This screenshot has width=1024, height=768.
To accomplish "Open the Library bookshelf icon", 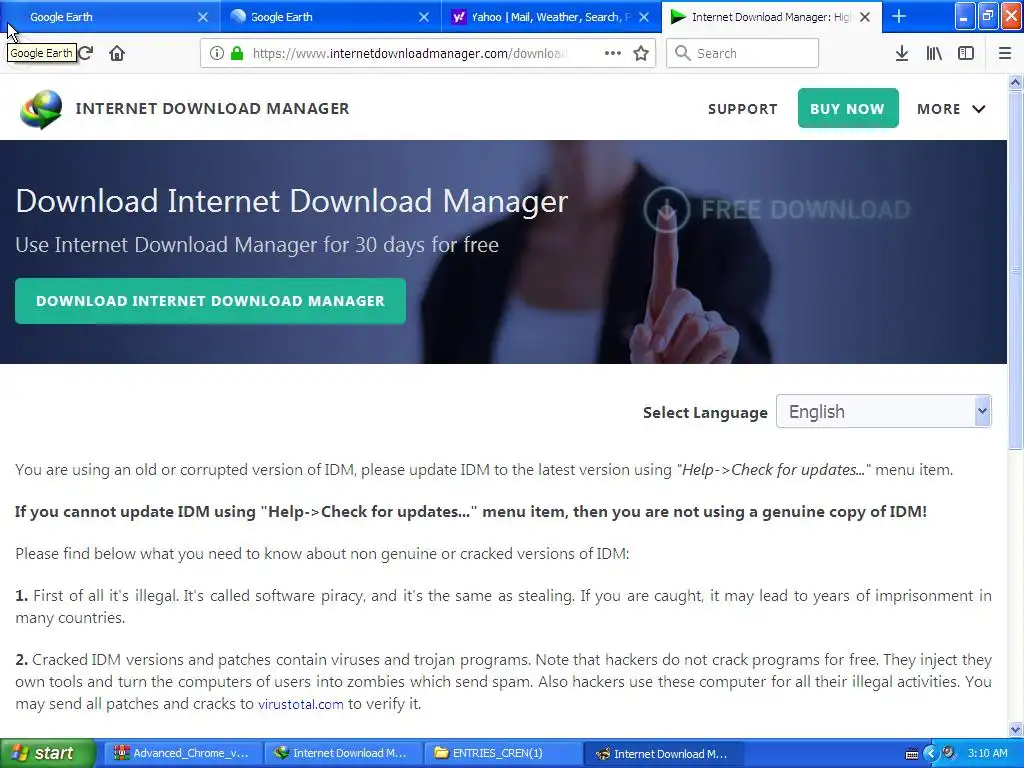I will [934, 53].
